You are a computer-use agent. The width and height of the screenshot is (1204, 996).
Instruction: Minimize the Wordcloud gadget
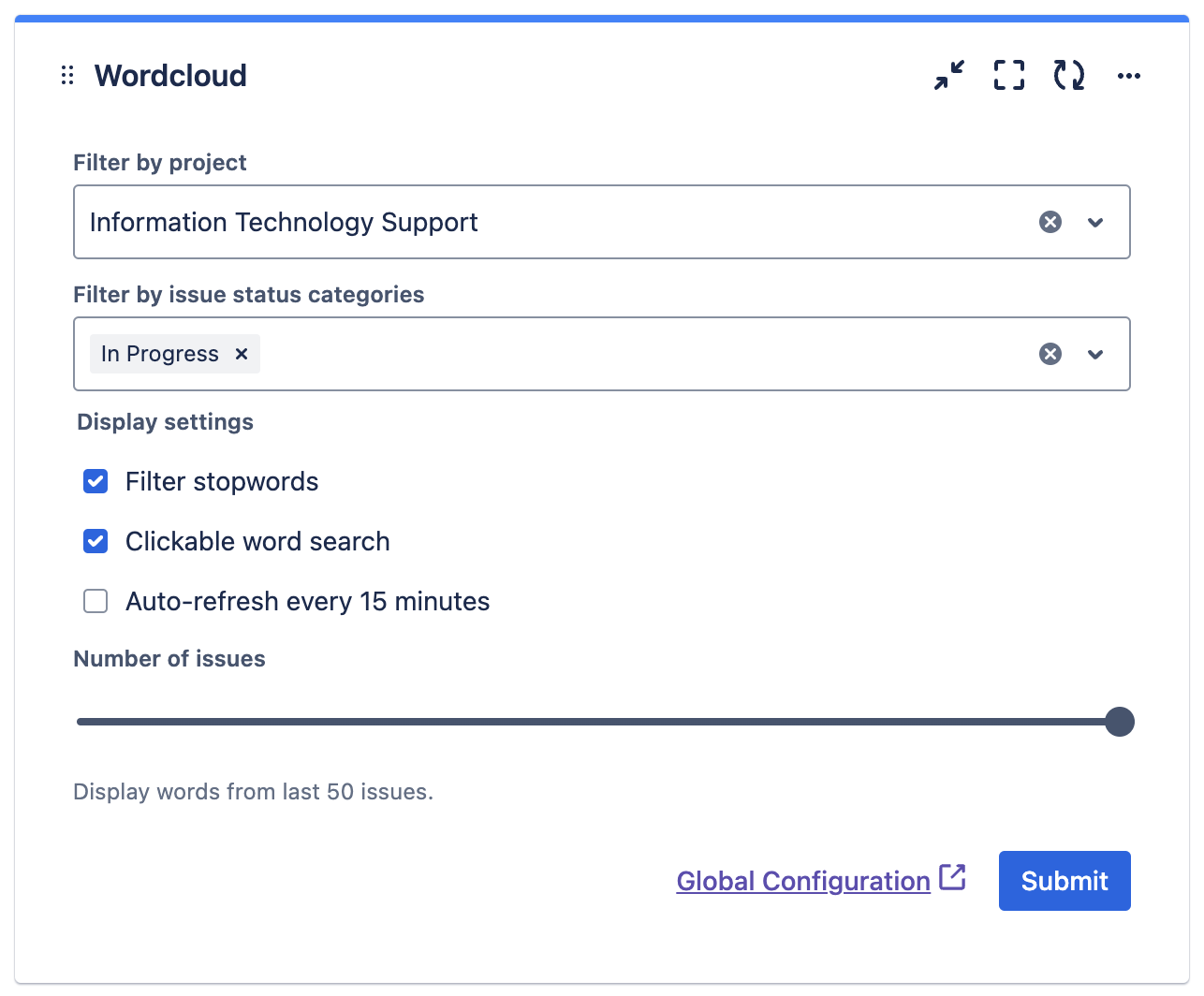[949, 75]
